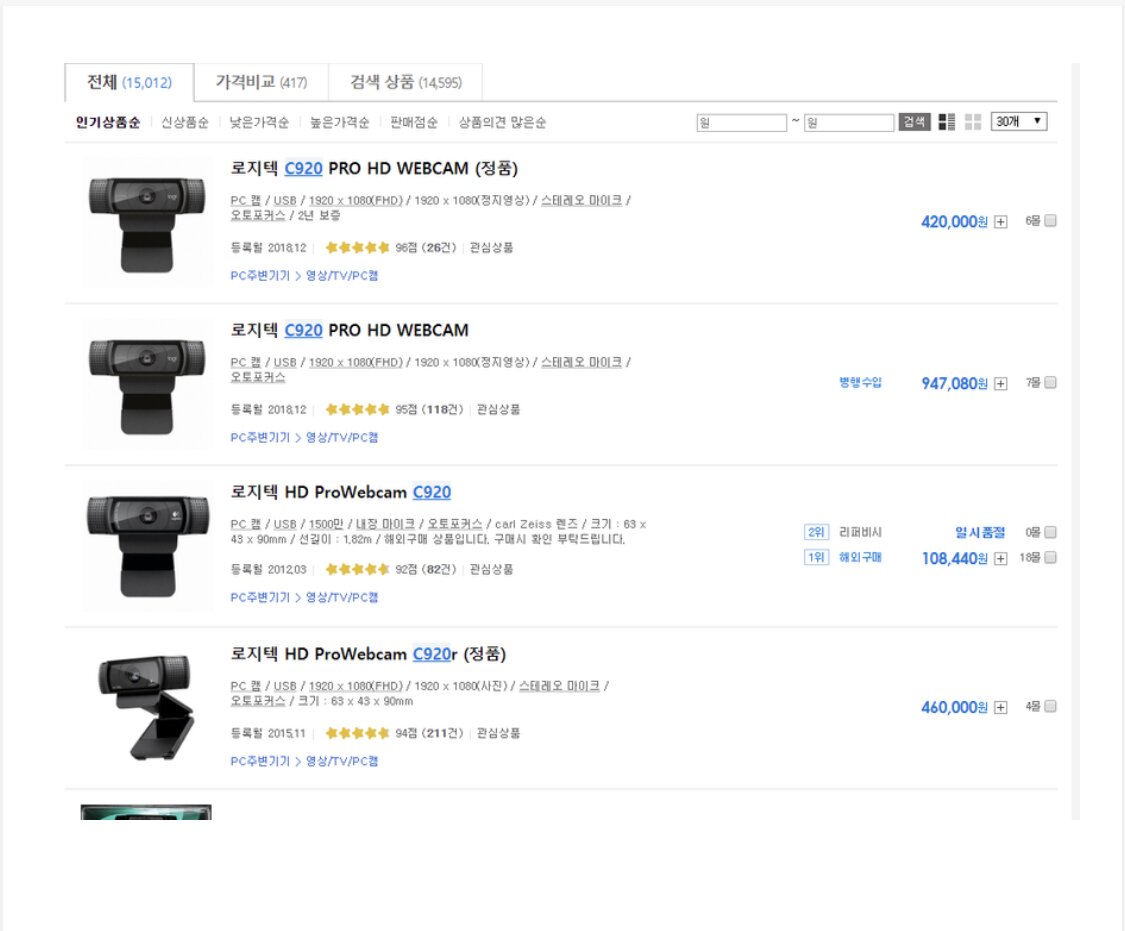
Task: Switch to grid view icon
Action: click(x=973, y=122)
